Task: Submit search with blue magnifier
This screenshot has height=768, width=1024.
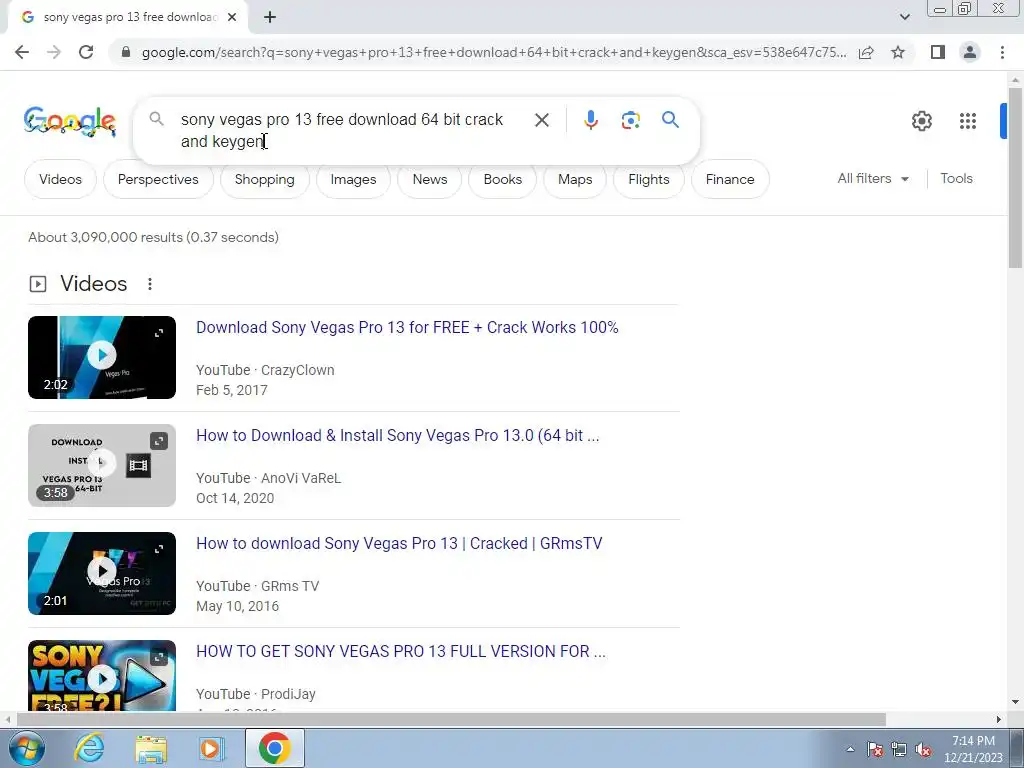Action: 670,120
